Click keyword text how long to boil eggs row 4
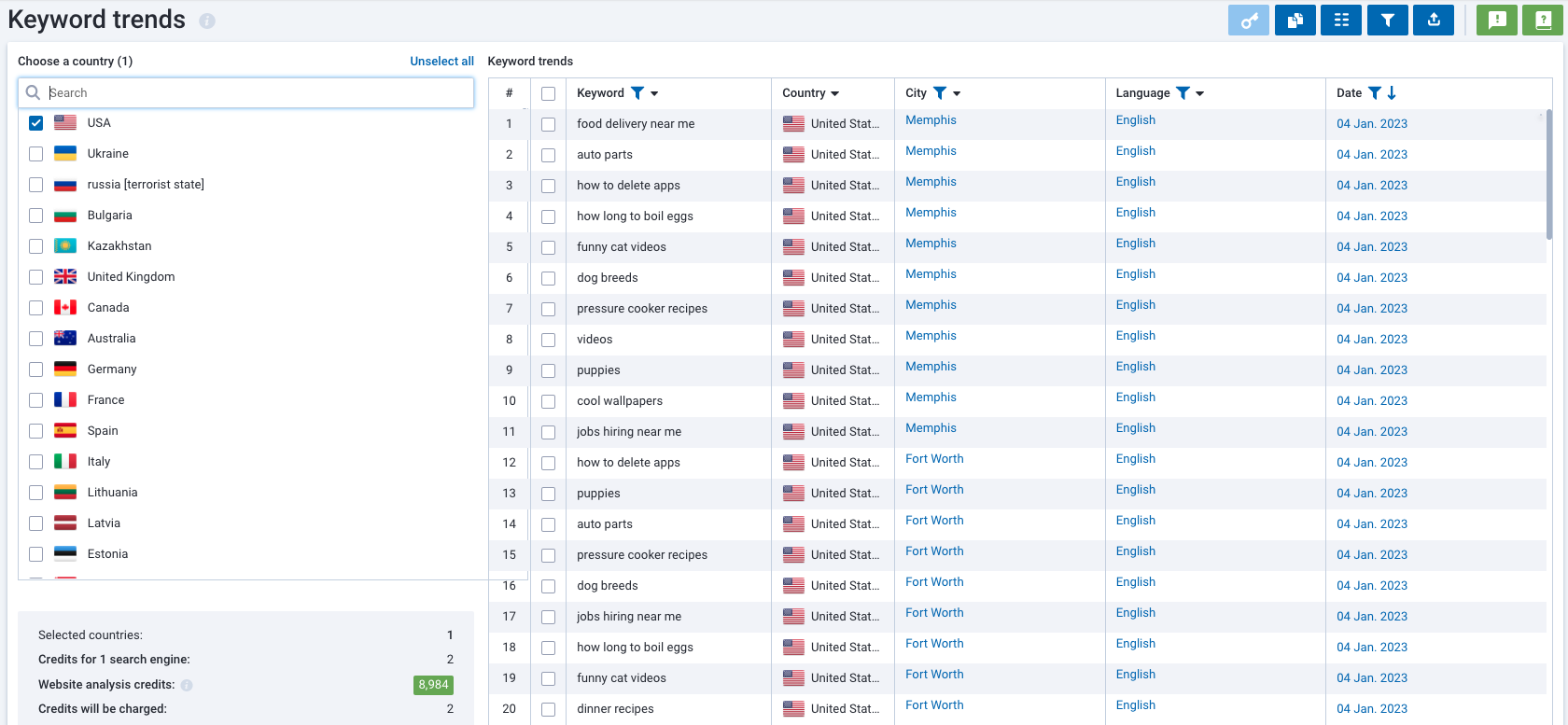The width and height of the screenshot is (1568, 725). [635, 216]
